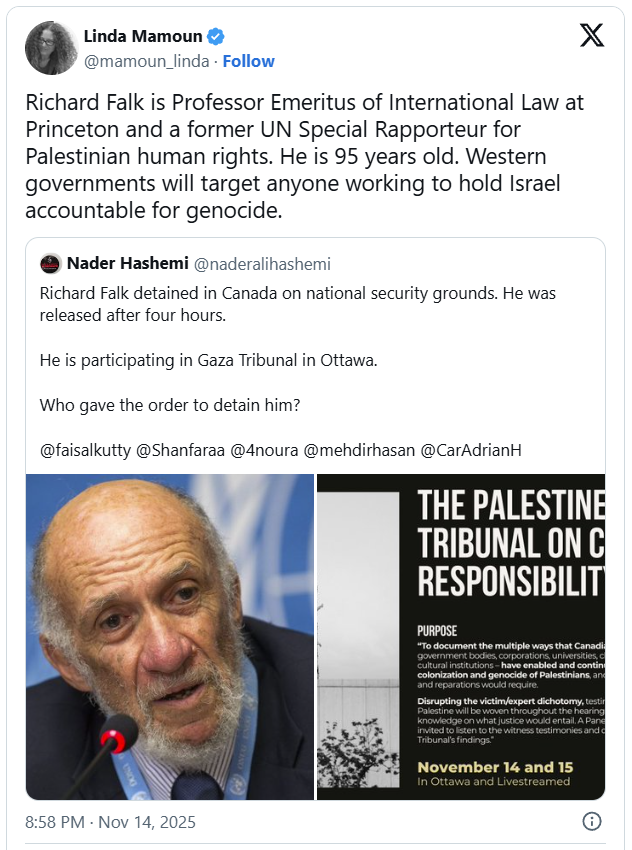Image resolution: width=632 pixels, height=850 pixels.
Task: Click the @naderalihashemi handle
Action: point(261,264)
